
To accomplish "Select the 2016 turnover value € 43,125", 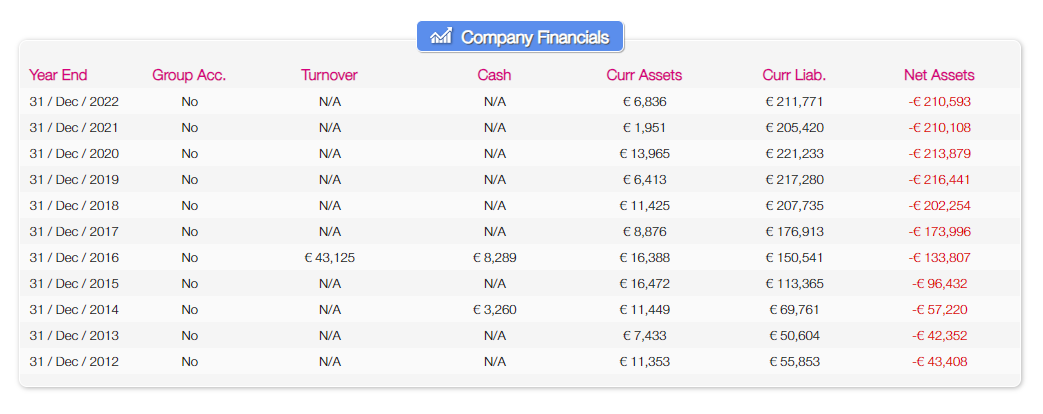I will point(329,258).
